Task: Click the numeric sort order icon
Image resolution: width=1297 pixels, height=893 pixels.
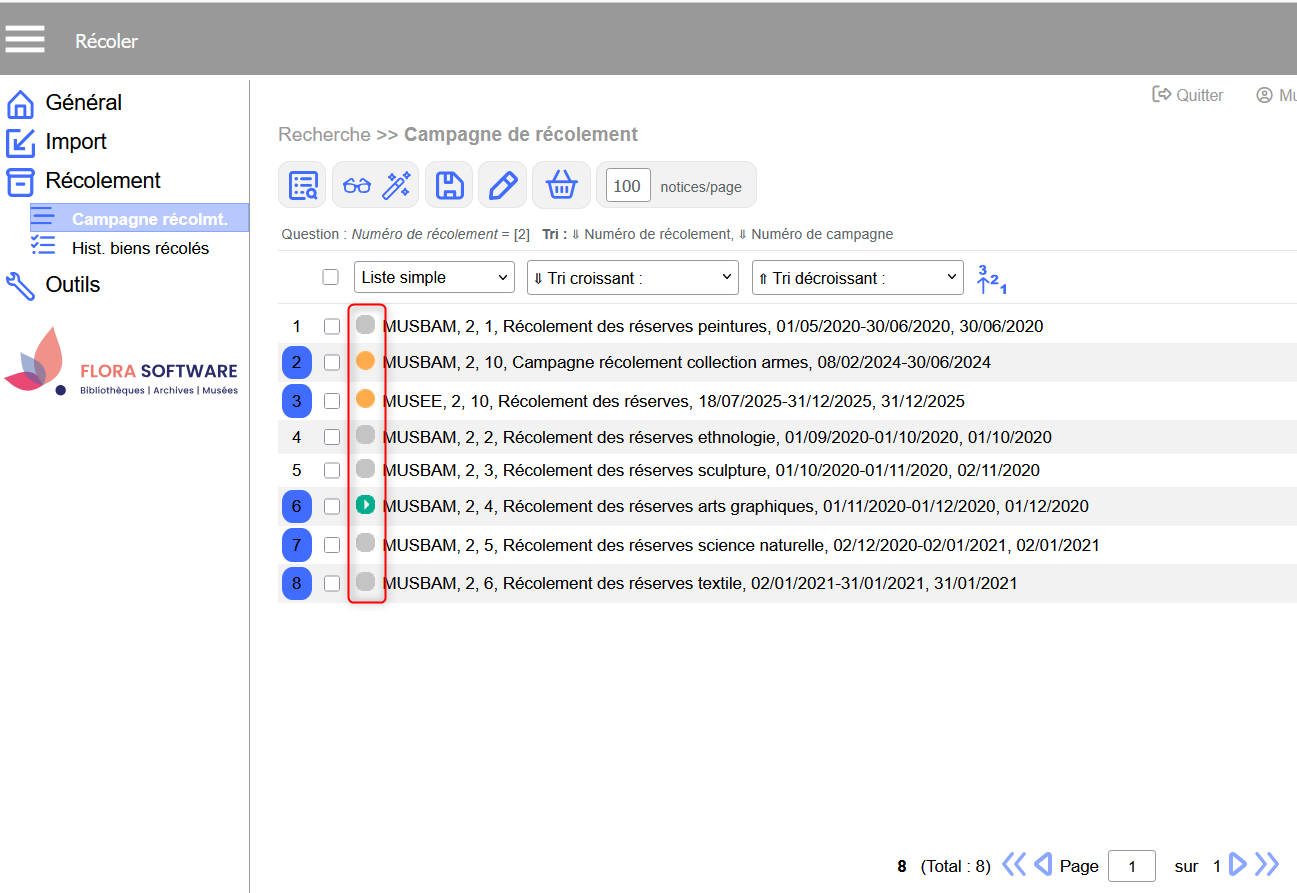Action: 991,279
